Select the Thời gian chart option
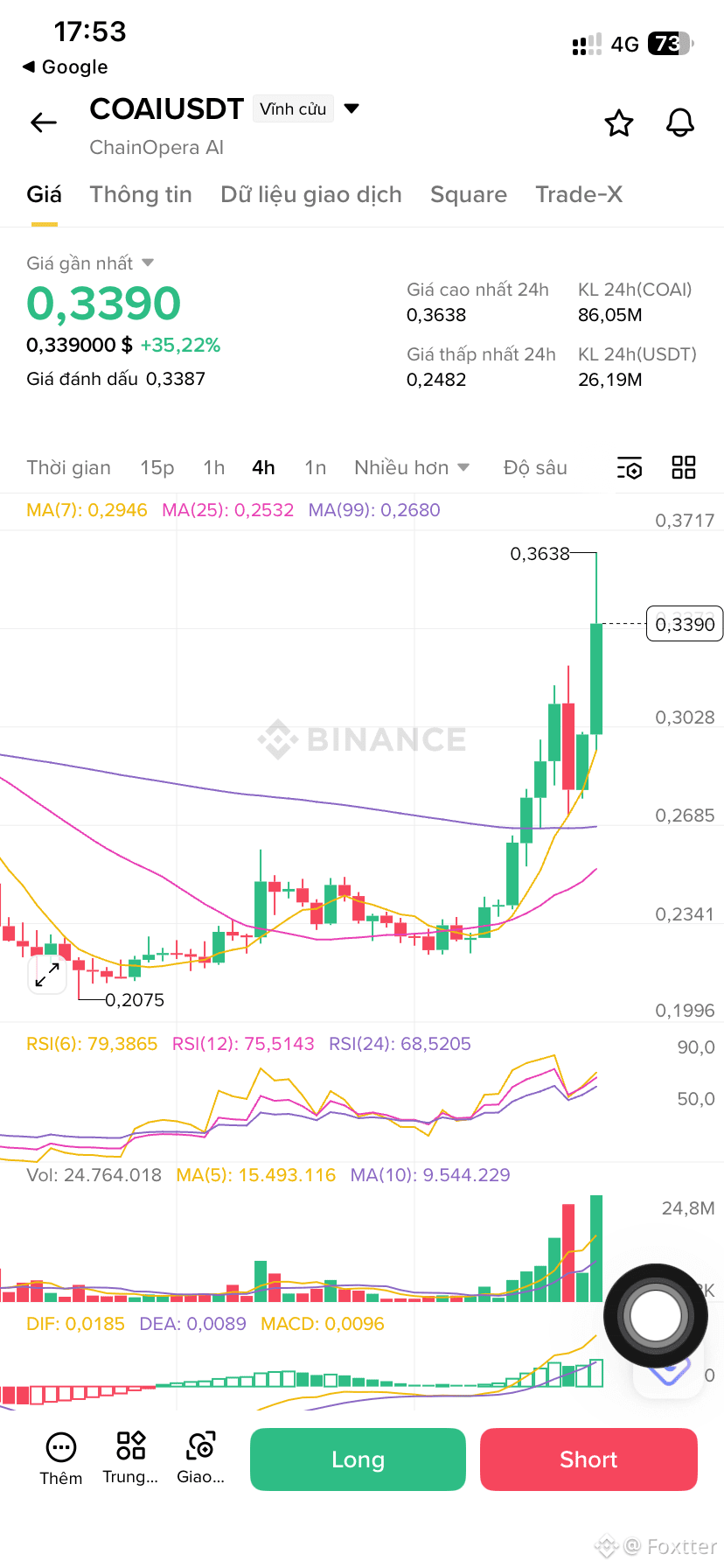This screenshot has width=724, height=1568. tap(68, 468)
